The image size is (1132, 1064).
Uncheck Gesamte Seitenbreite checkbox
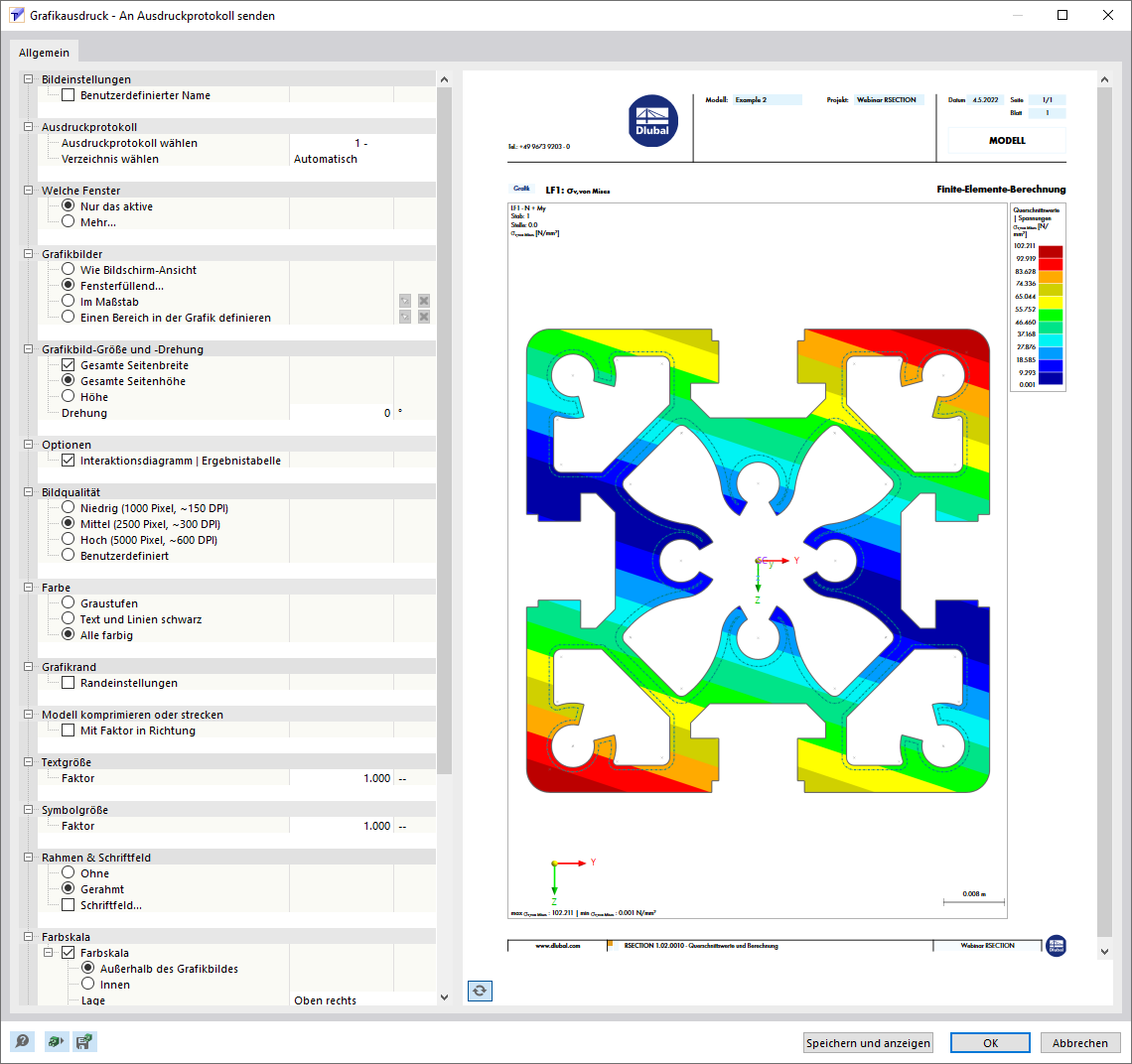pyautogui.click(x=68, y=364)
